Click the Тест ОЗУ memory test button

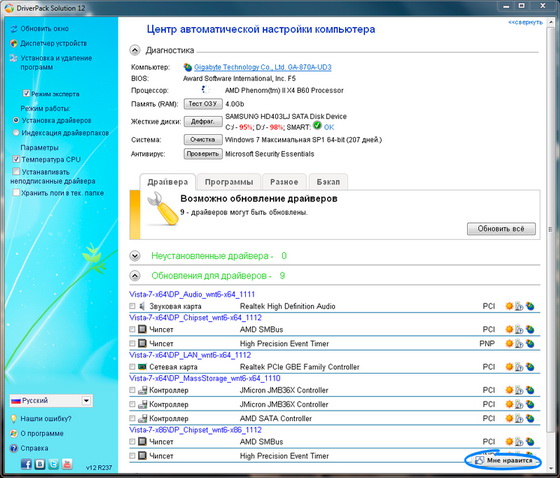tap(203, 104)
